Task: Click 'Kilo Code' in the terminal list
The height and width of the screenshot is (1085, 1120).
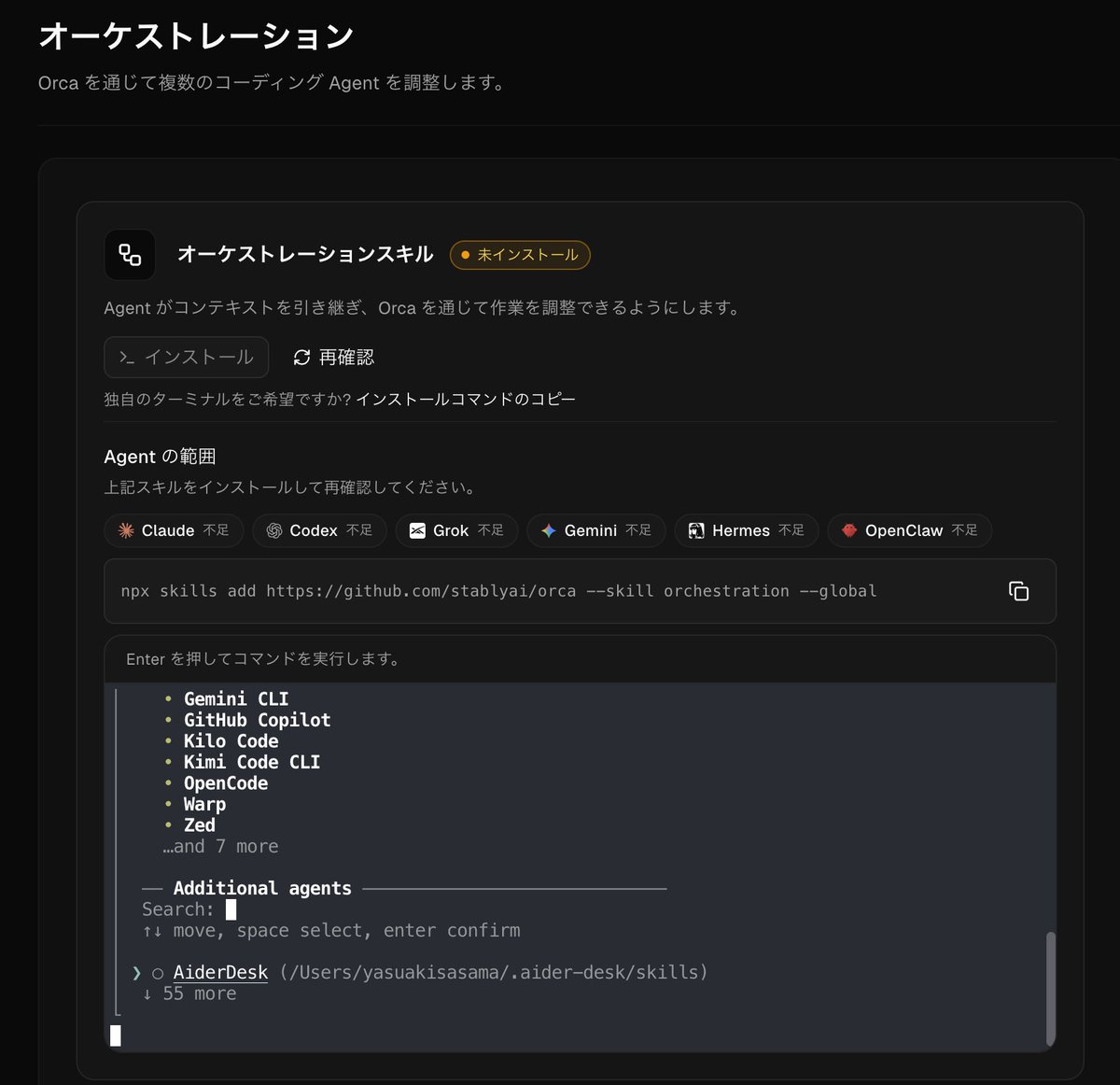Action: pyautogui.click(x=231, y=740)
